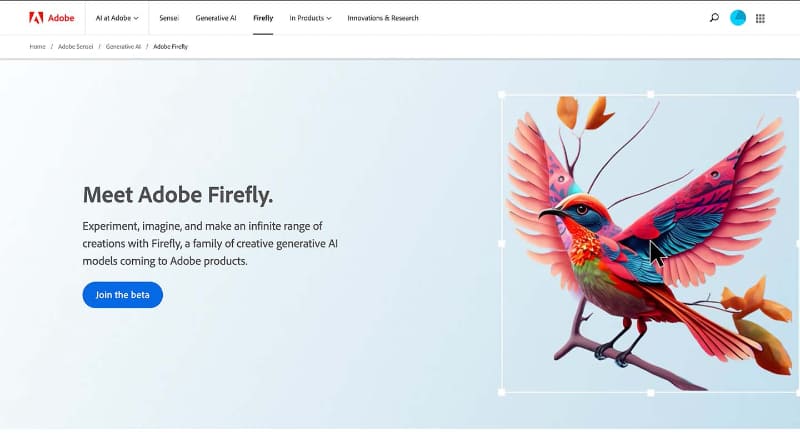Click bottom-left selection handle of bird image
Screen dimensions: 800x442
tap(502, 392)
